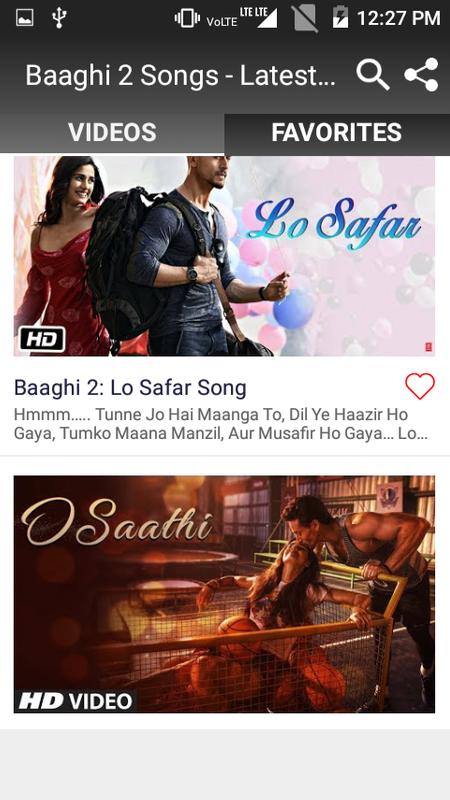
Task: Tap the no-SIM card status icon
Action: tap(306, 18)
